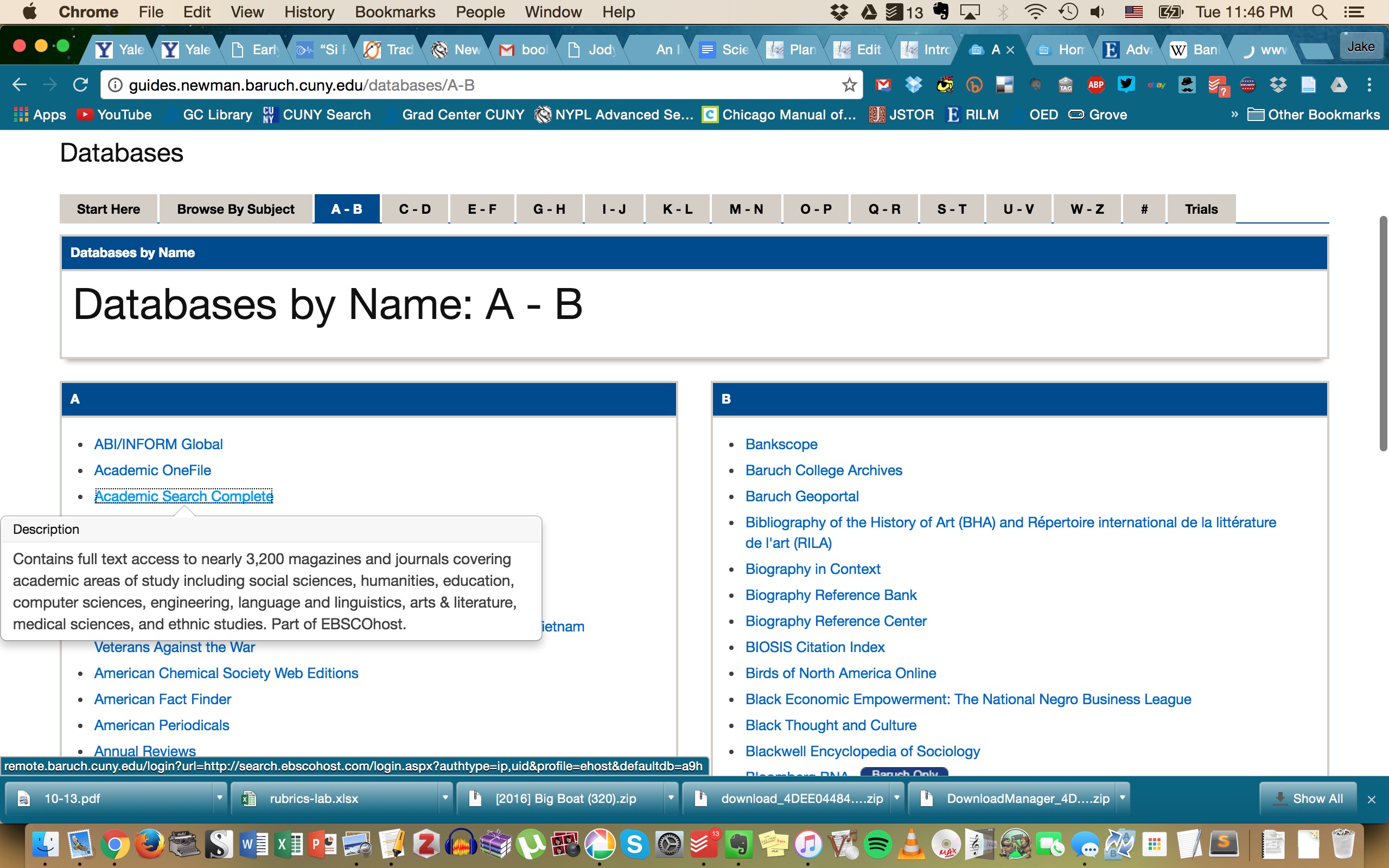Click the Gmail extension icon

tap(883, 85)
